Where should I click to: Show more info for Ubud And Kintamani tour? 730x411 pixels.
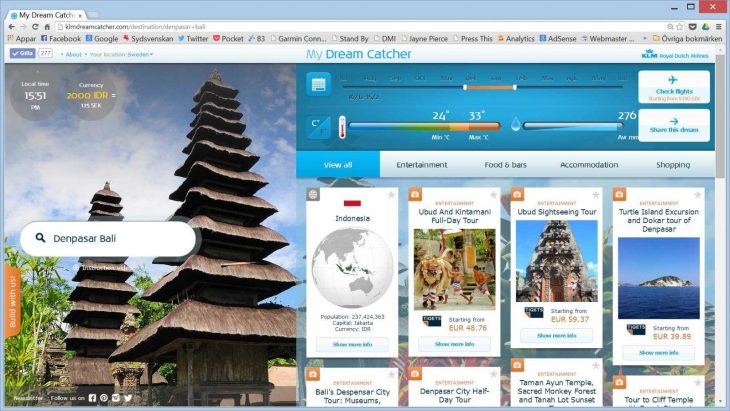454,344
